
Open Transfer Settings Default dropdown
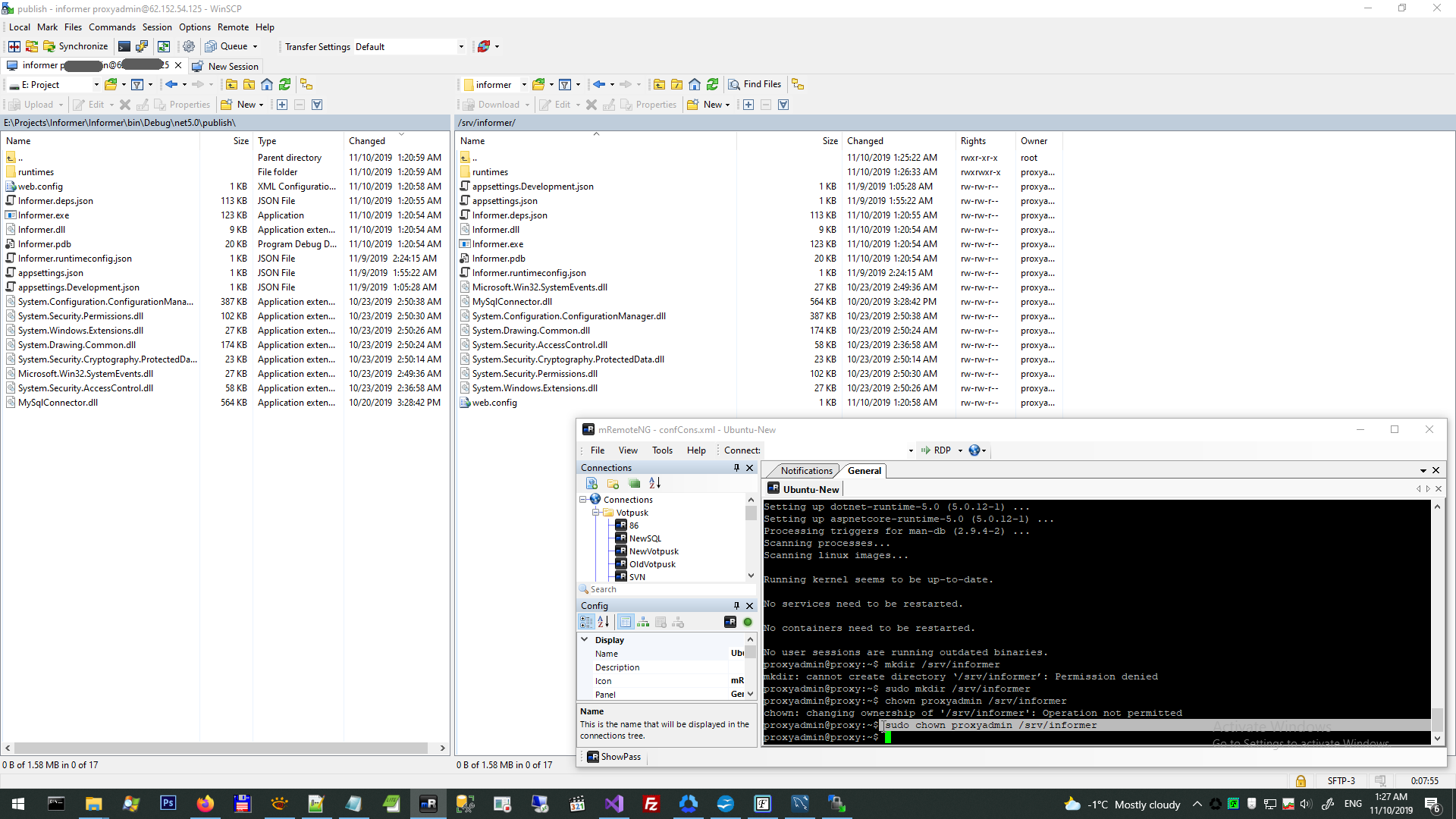click(x=461, y=46)
